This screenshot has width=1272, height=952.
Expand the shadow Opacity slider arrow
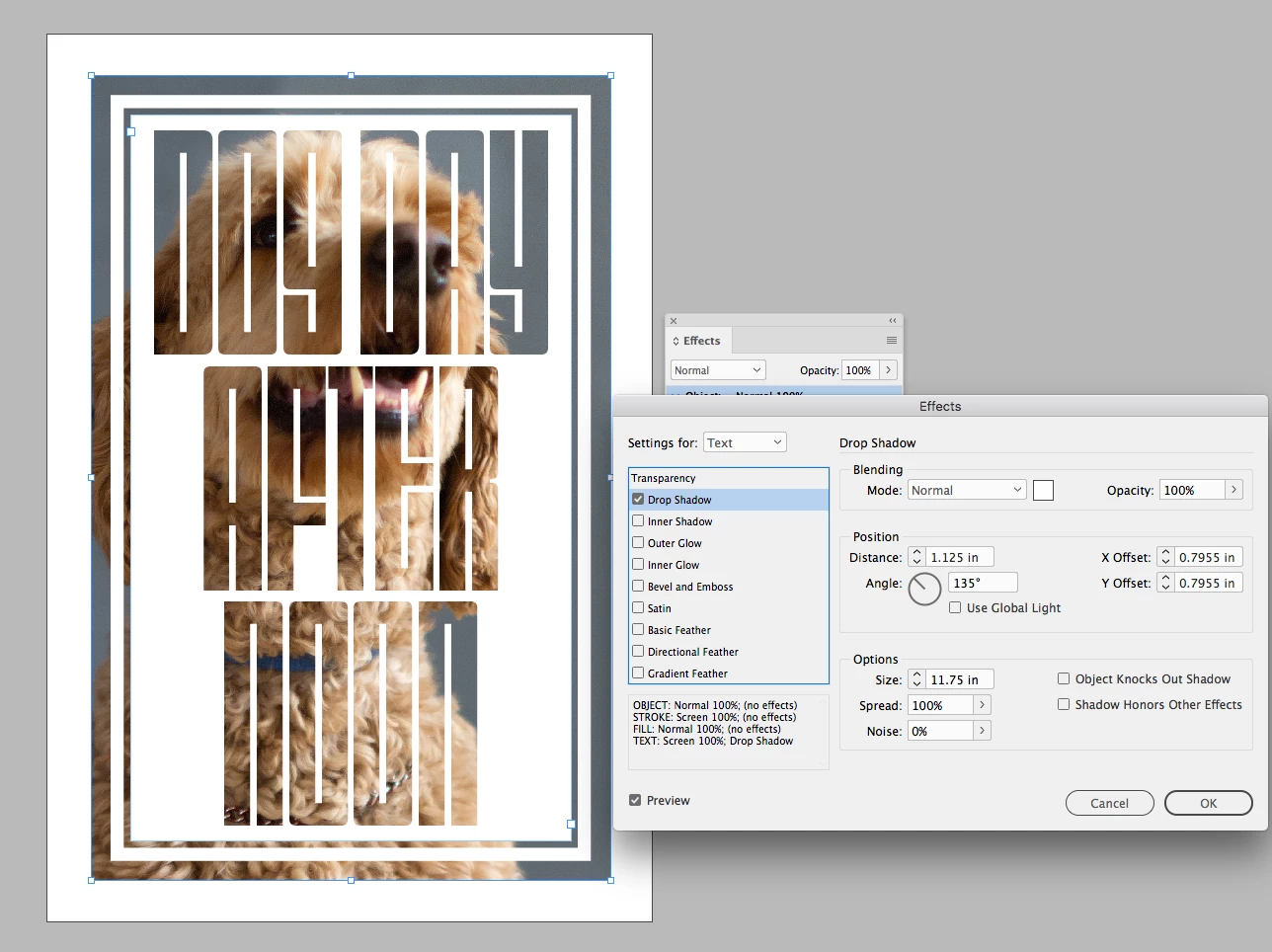pyautogui.click(x=1233, y=491)
